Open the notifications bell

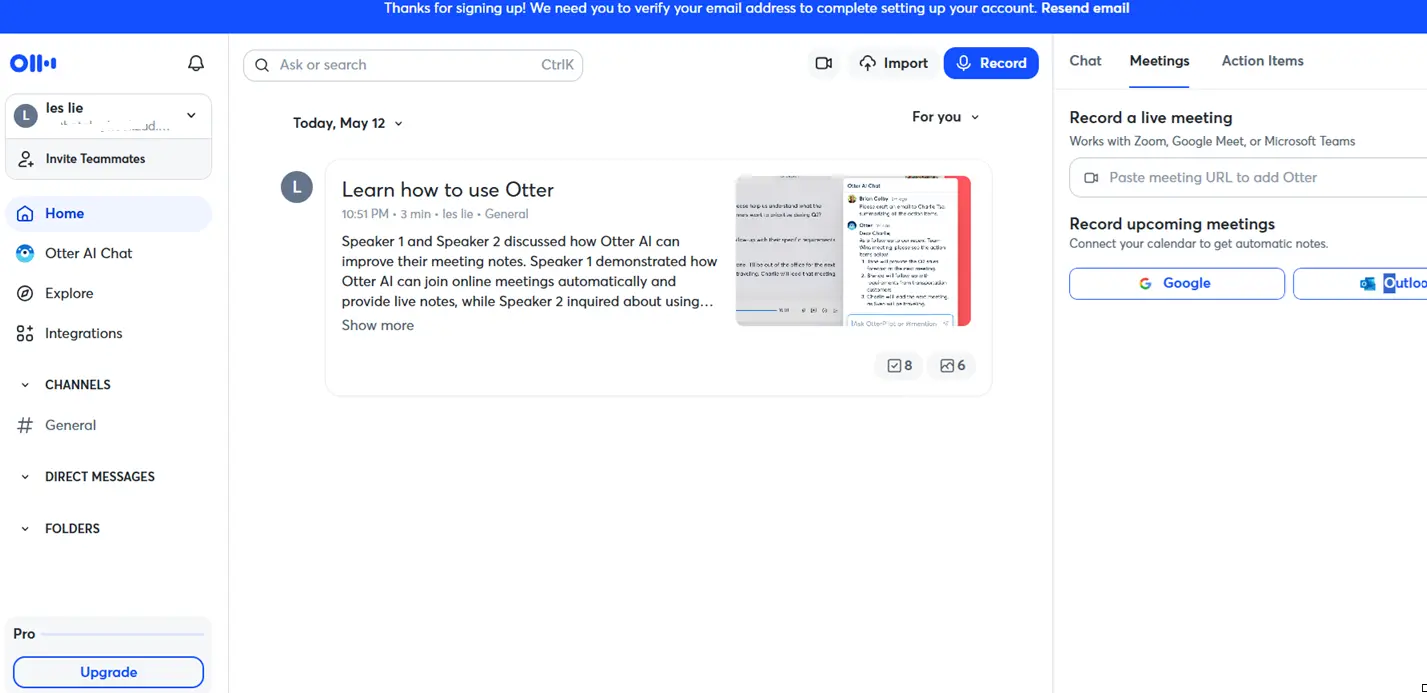pos(196,63)
